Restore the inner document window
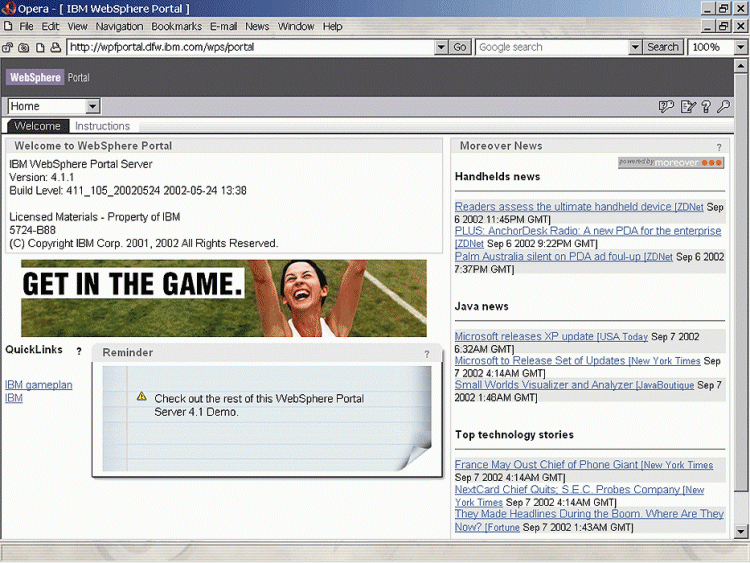Screen dimensions: 750x563 [723, 26]
